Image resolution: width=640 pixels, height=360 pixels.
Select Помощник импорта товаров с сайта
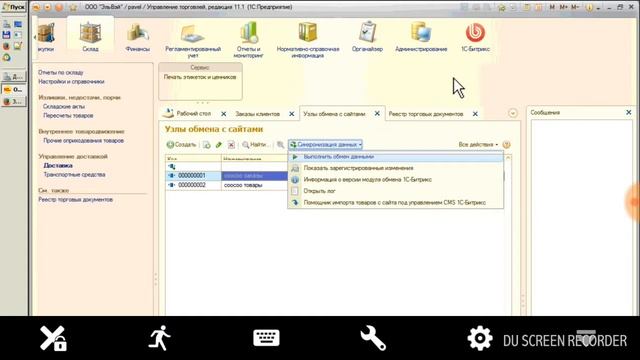tap(396, 202)
